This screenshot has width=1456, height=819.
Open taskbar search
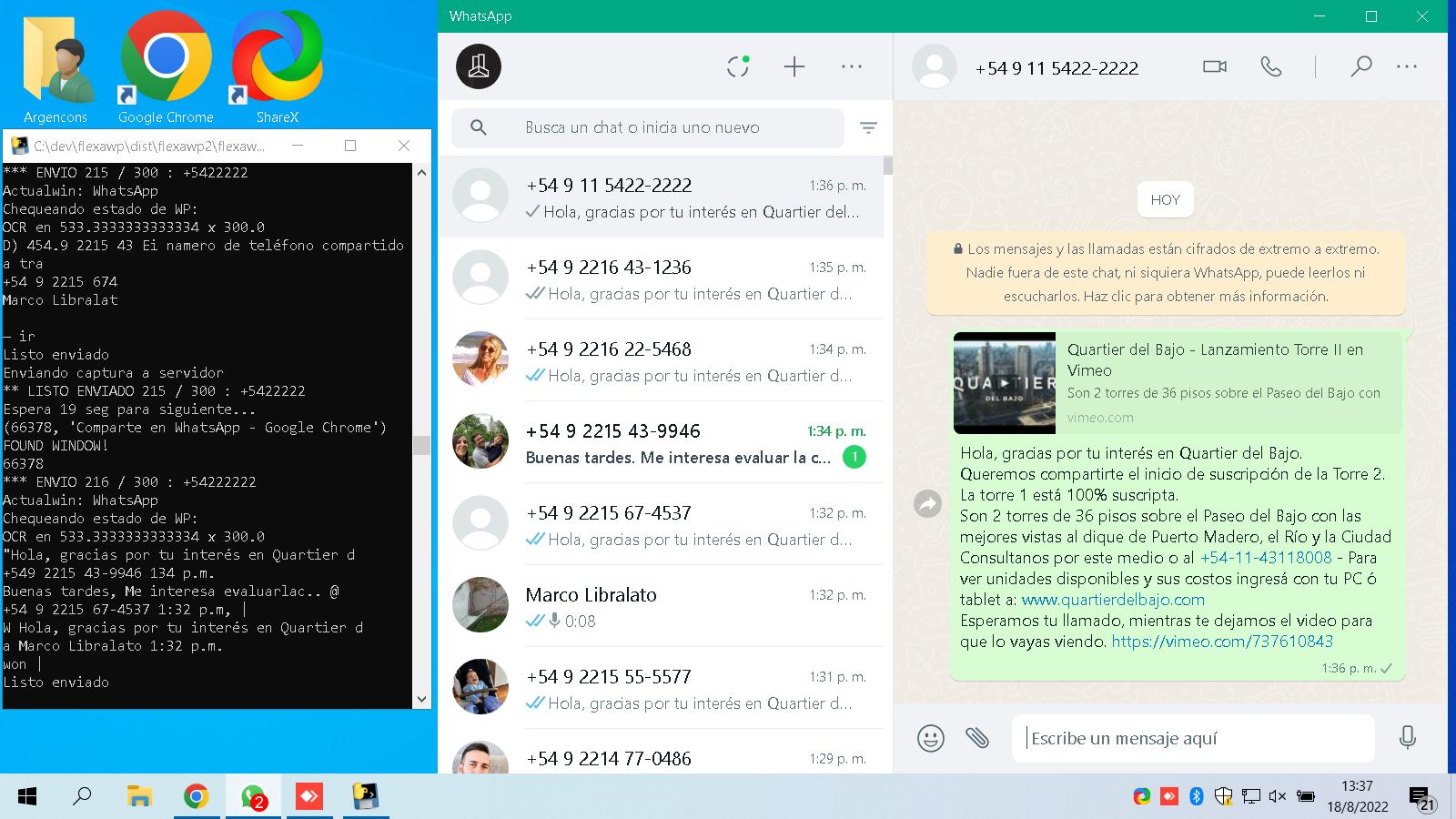(x=82, y=797)
